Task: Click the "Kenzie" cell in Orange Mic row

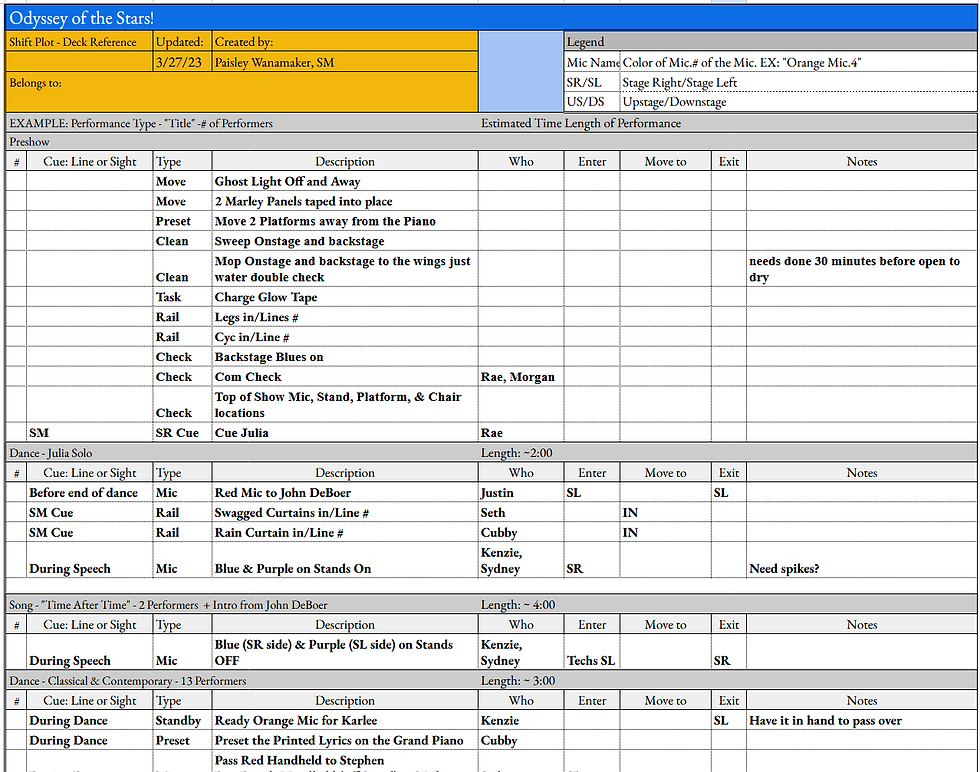Action: click(521, 720)
